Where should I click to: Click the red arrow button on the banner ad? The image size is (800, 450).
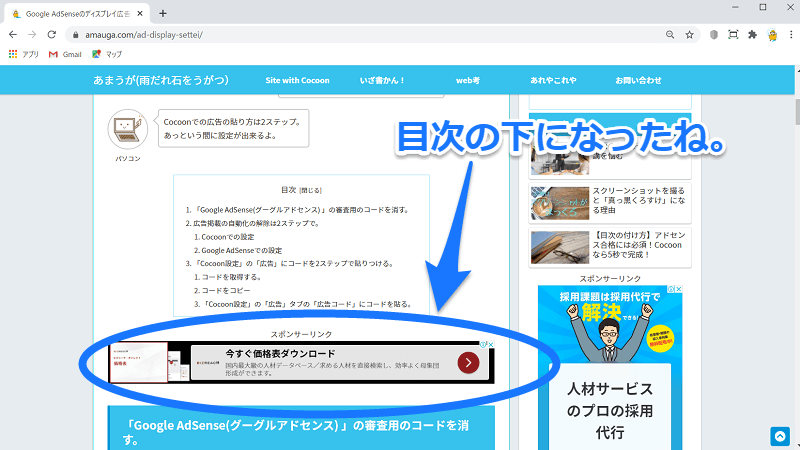tap(468, 363)
